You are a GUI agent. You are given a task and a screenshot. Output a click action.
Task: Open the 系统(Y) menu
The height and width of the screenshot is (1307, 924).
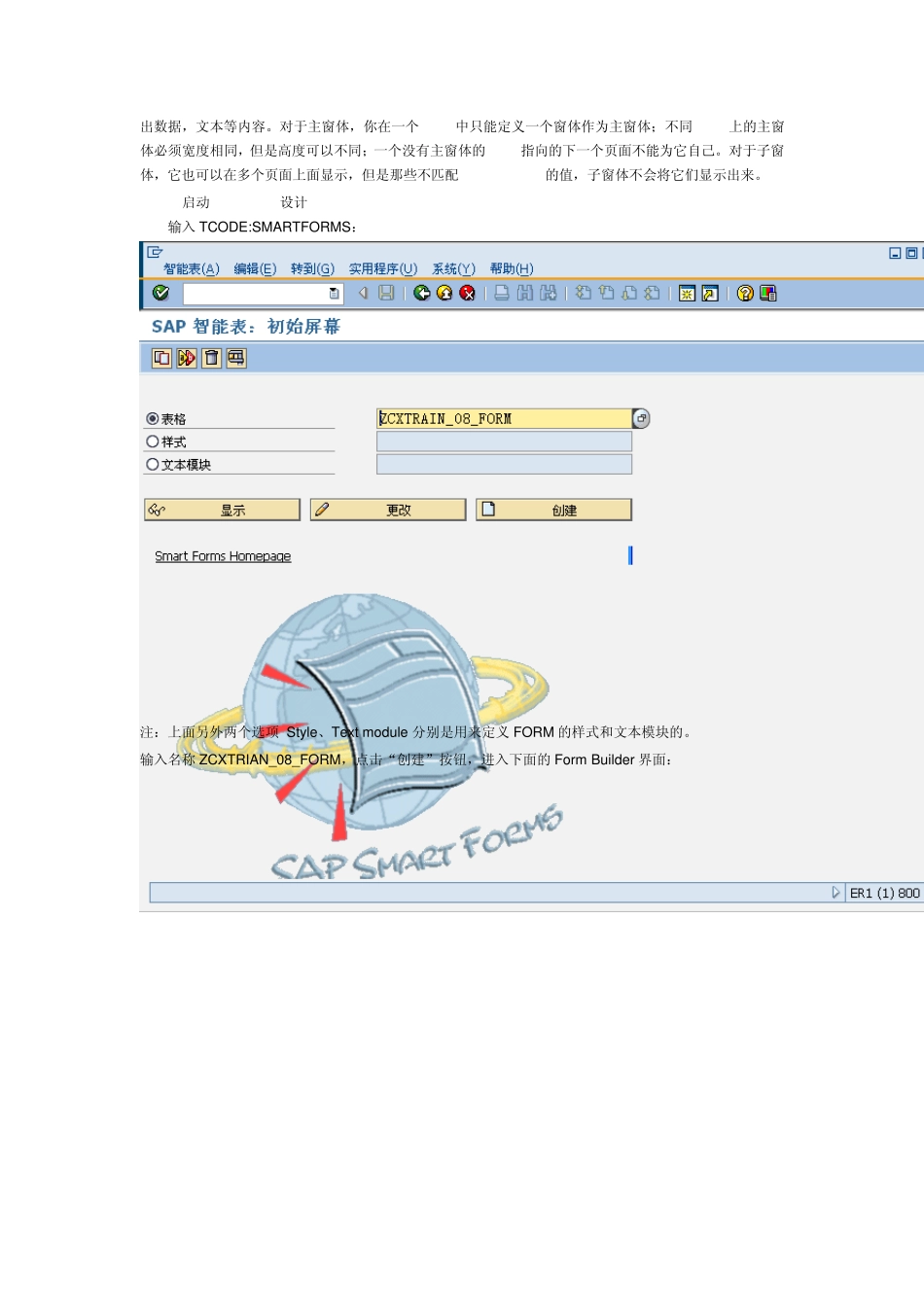point(454,269)
